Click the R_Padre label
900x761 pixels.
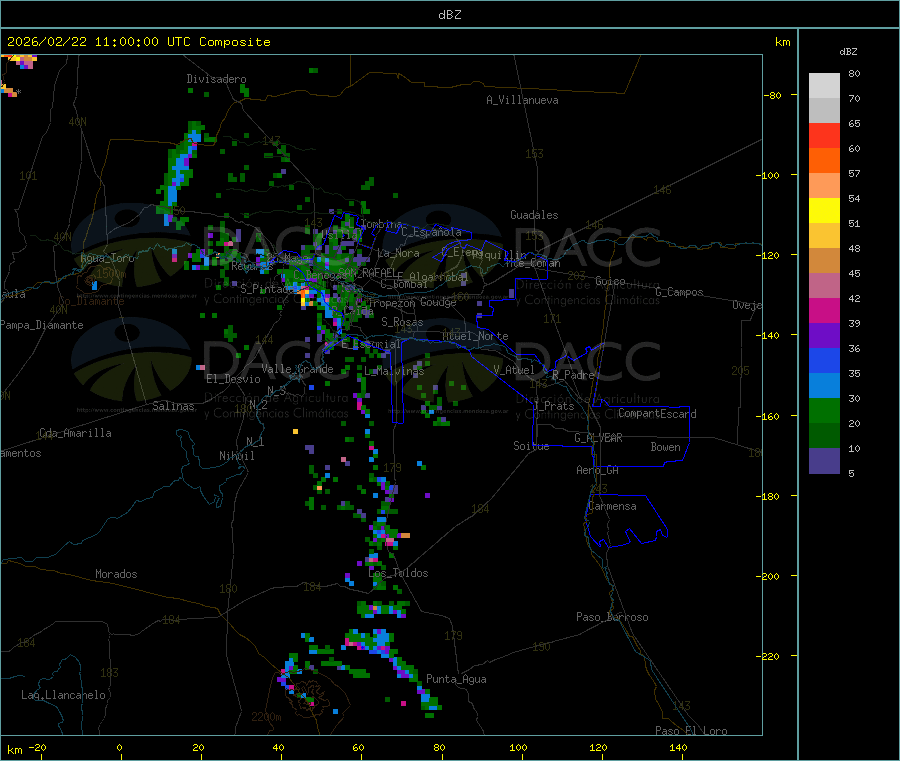click(573, 375)
